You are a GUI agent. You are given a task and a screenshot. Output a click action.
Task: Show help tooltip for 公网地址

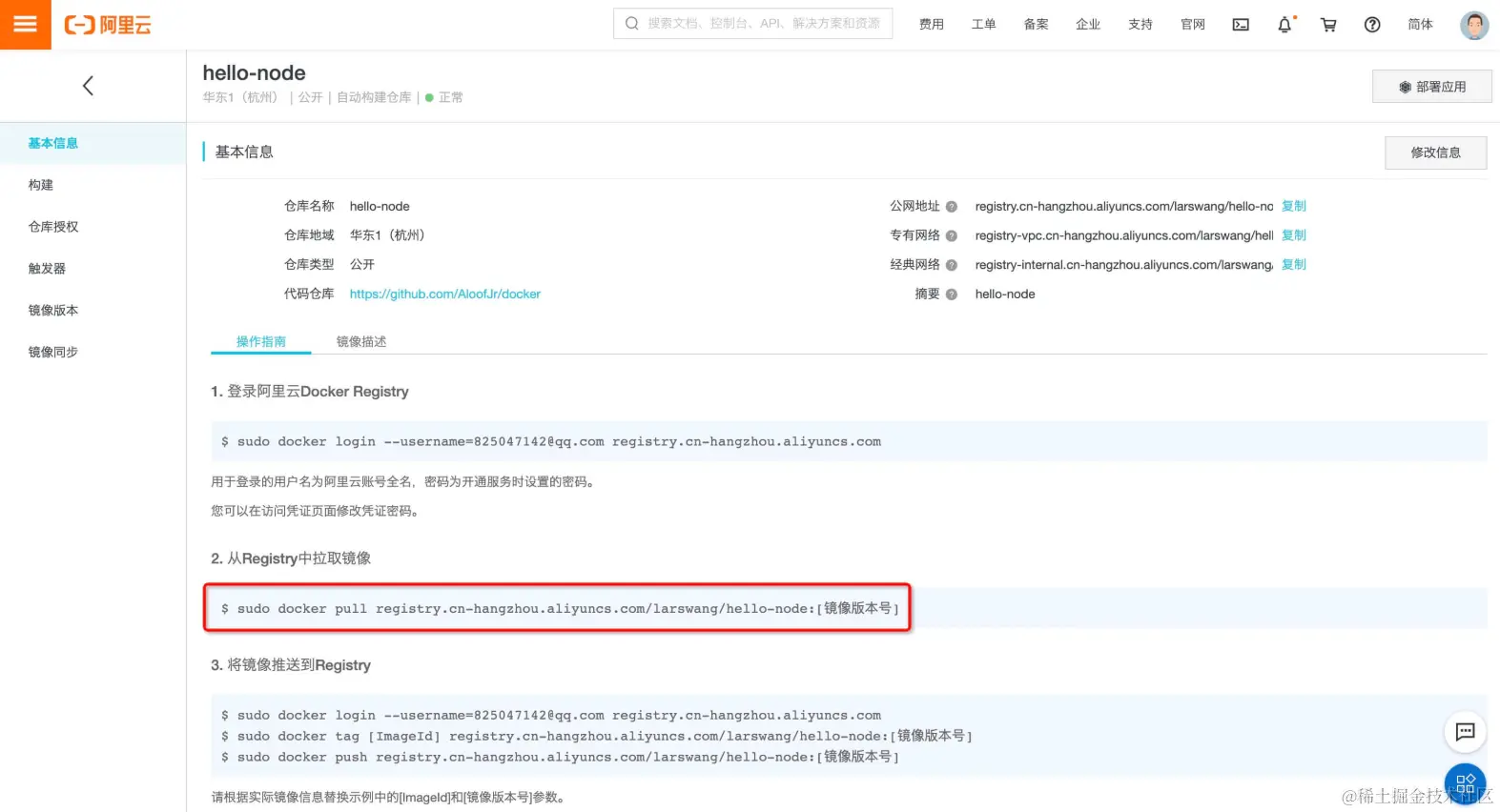951,207
